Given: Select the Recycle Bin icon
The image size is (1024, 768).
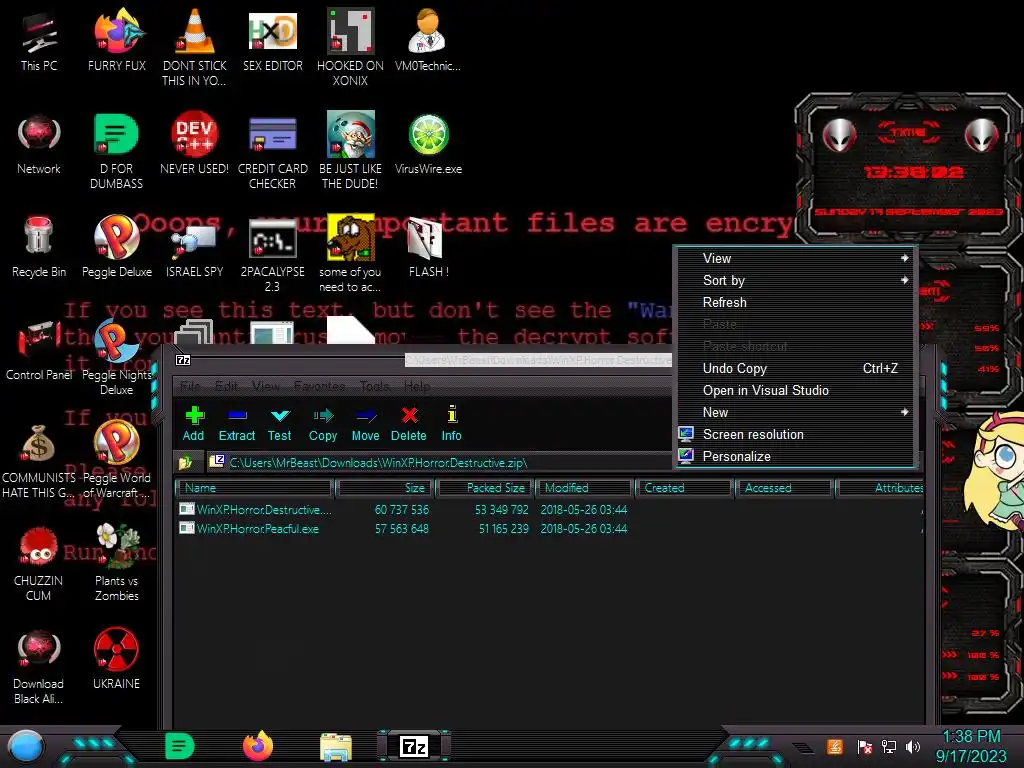Looking at the screenshot, I should [x=39, y=247].
